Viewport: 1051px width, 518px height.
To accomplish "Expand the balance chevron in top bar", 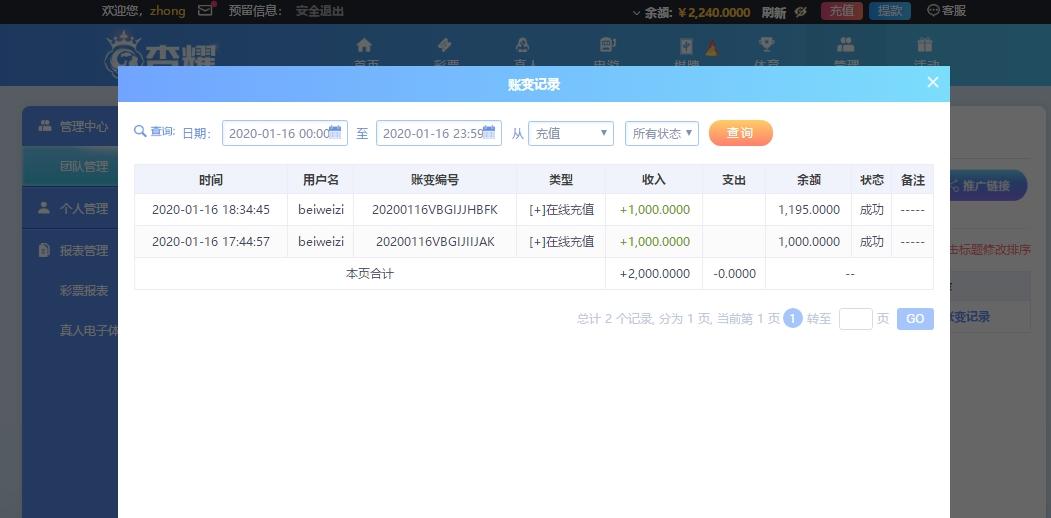I will click(x=637, y=12).
